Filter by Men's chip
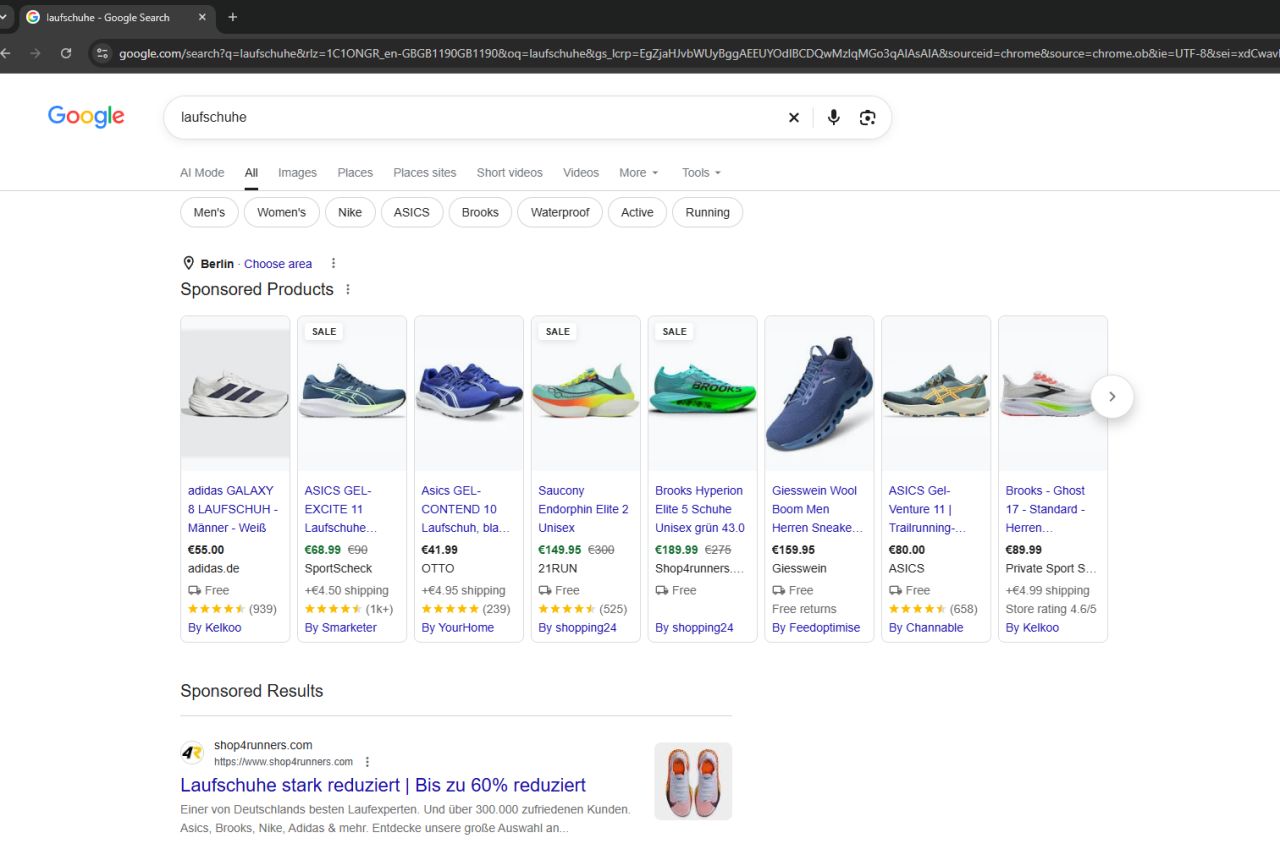The width and height of the screenshot is (1280, 860). pyautogui.click(x=210, y=212)
